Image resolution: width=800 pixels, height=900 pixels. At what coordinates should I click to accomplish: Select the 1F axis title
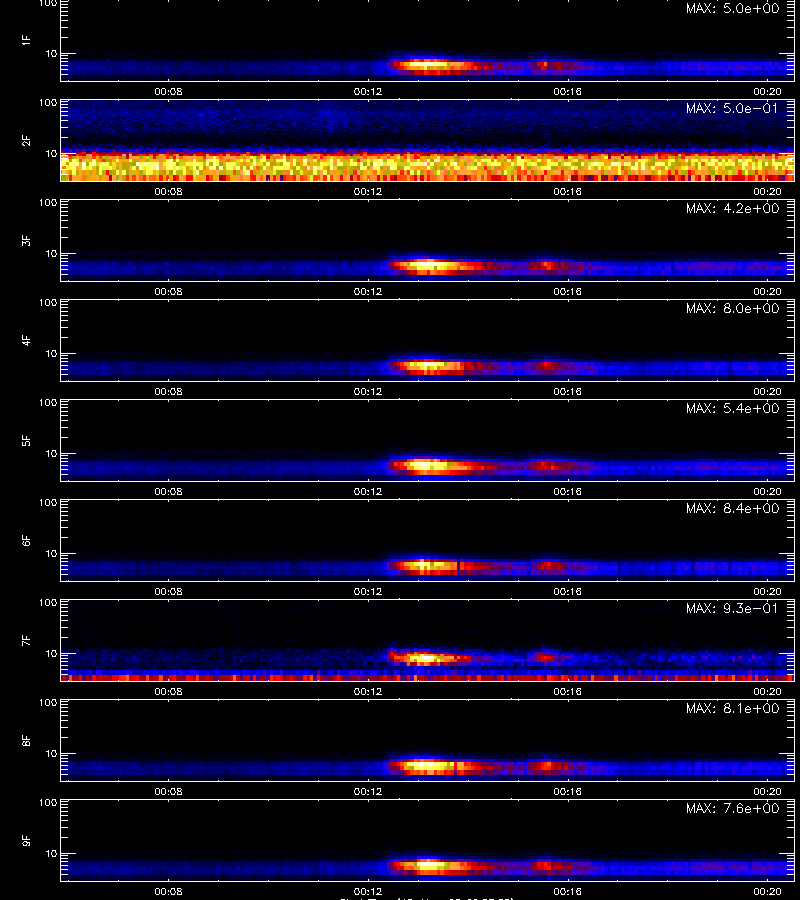click(x=26, y=40)
